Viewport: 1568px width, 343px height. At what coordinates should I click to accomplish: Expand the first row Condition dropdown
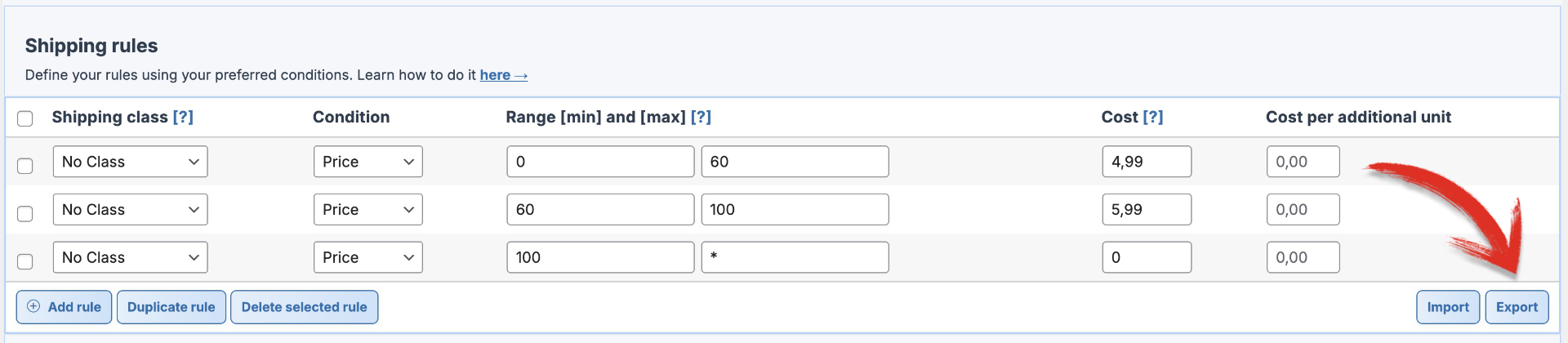click(367, 162)
